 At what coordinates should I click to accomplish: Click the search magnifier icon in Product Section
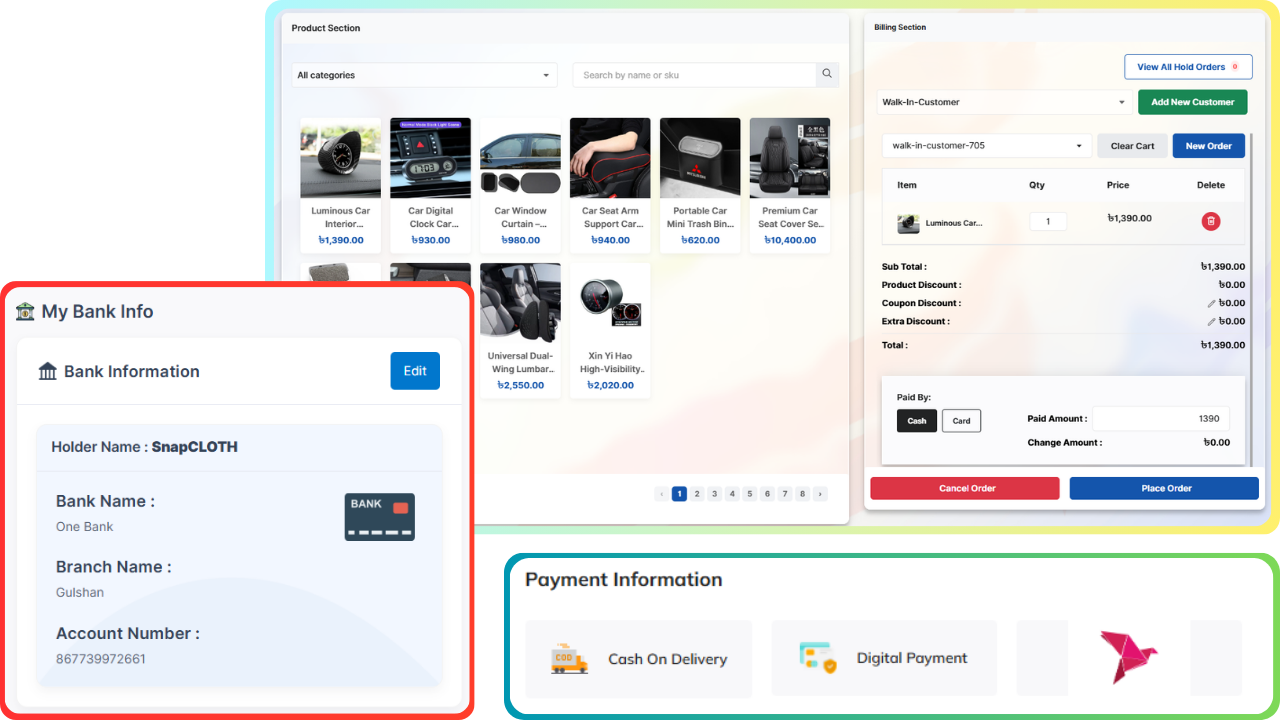pyautogui.click(x=827, y=74)
